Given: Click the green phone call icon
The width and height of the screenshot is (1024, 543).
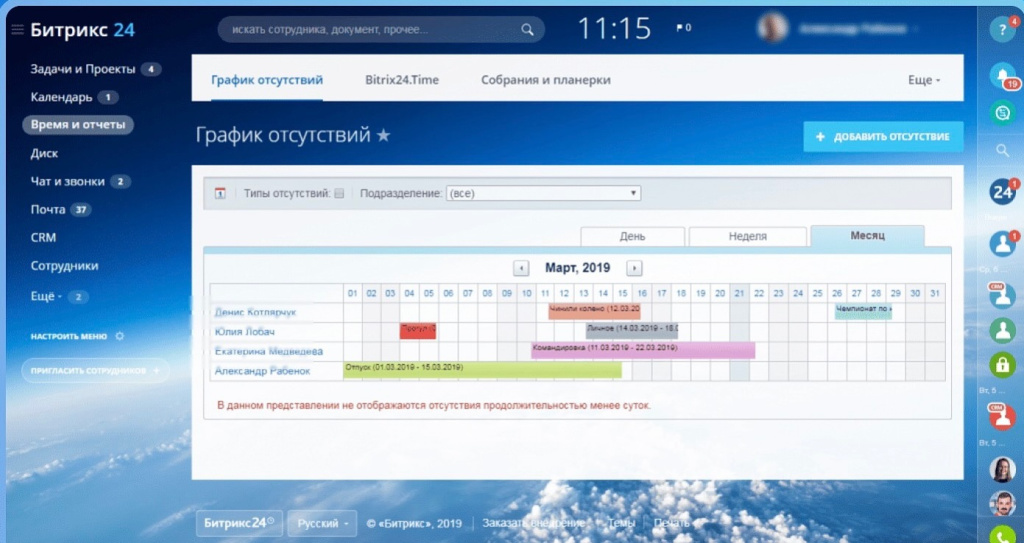Looking at the screenshot, I should [1002, 535].
